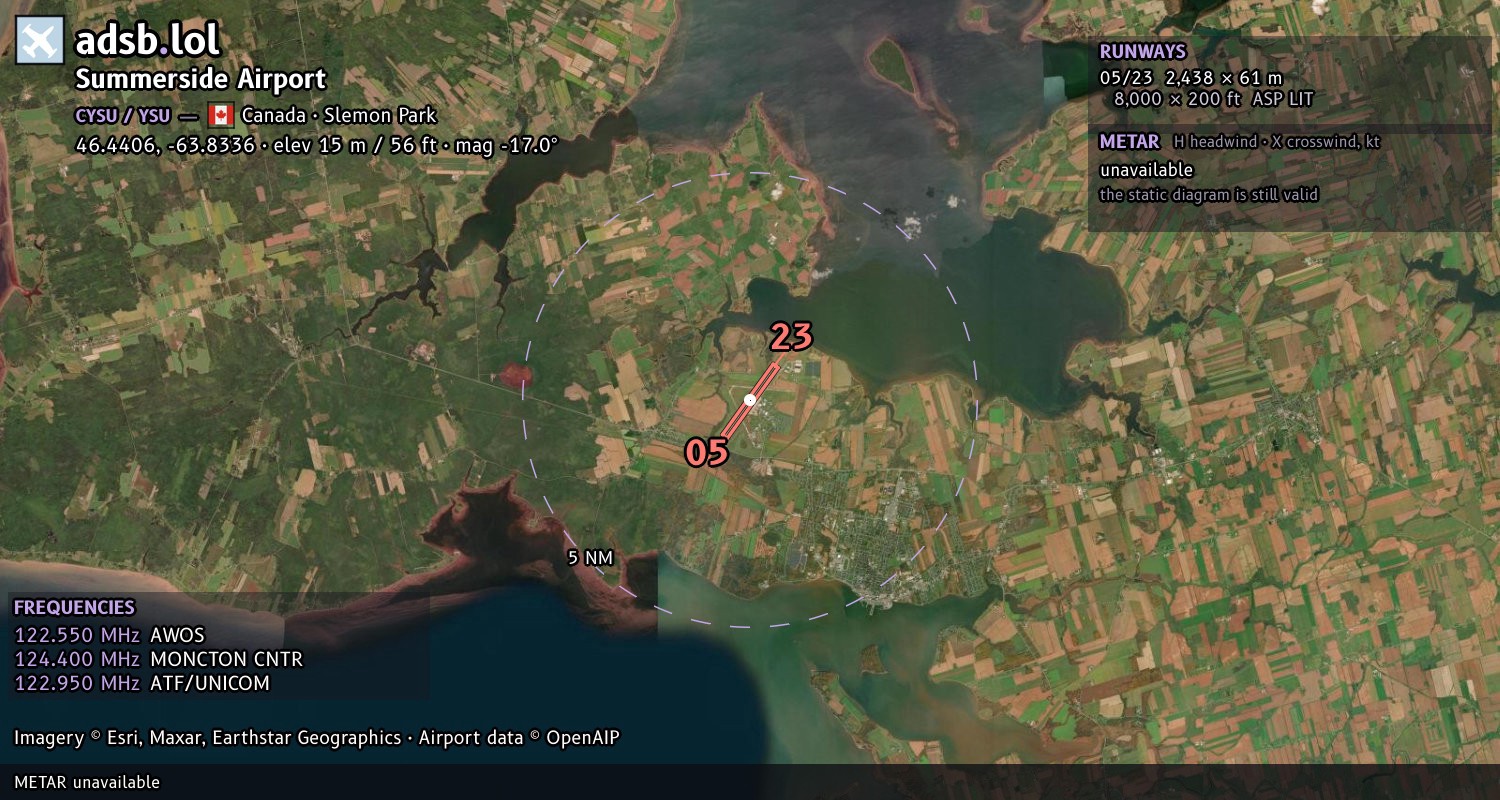Image resolution: width=1500 pixels, height=800 pixels.
Task: Click the 5 NM range ring label
Action: (x=590, y=558)
